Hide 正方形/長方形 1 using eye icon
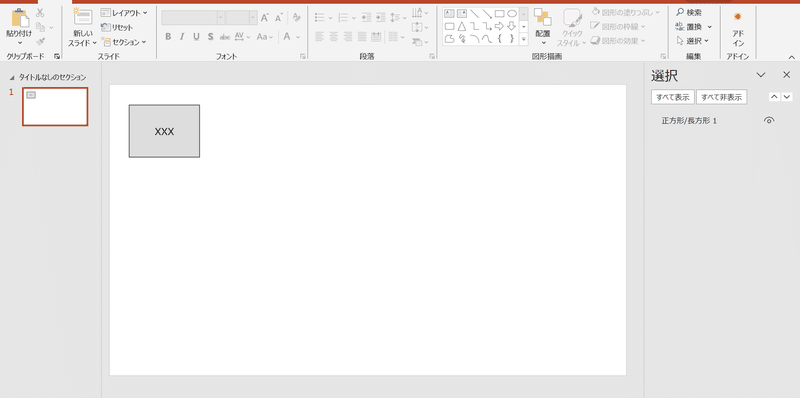The image size is (800, 398). (769, 120)
